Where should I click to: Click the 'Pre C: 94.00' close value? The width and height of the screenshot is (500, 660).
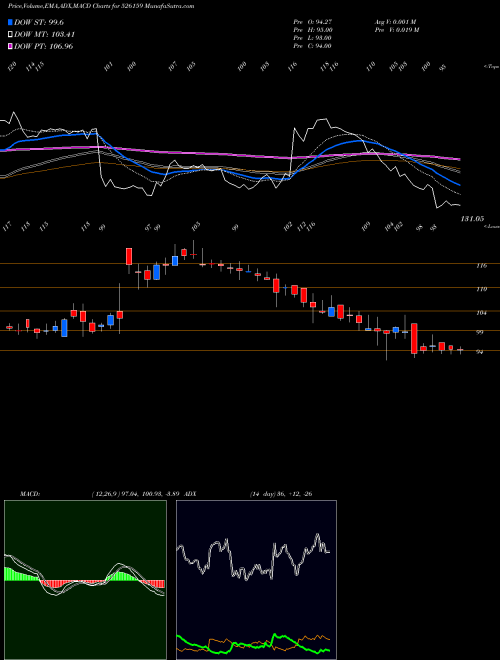pos(313,46)
